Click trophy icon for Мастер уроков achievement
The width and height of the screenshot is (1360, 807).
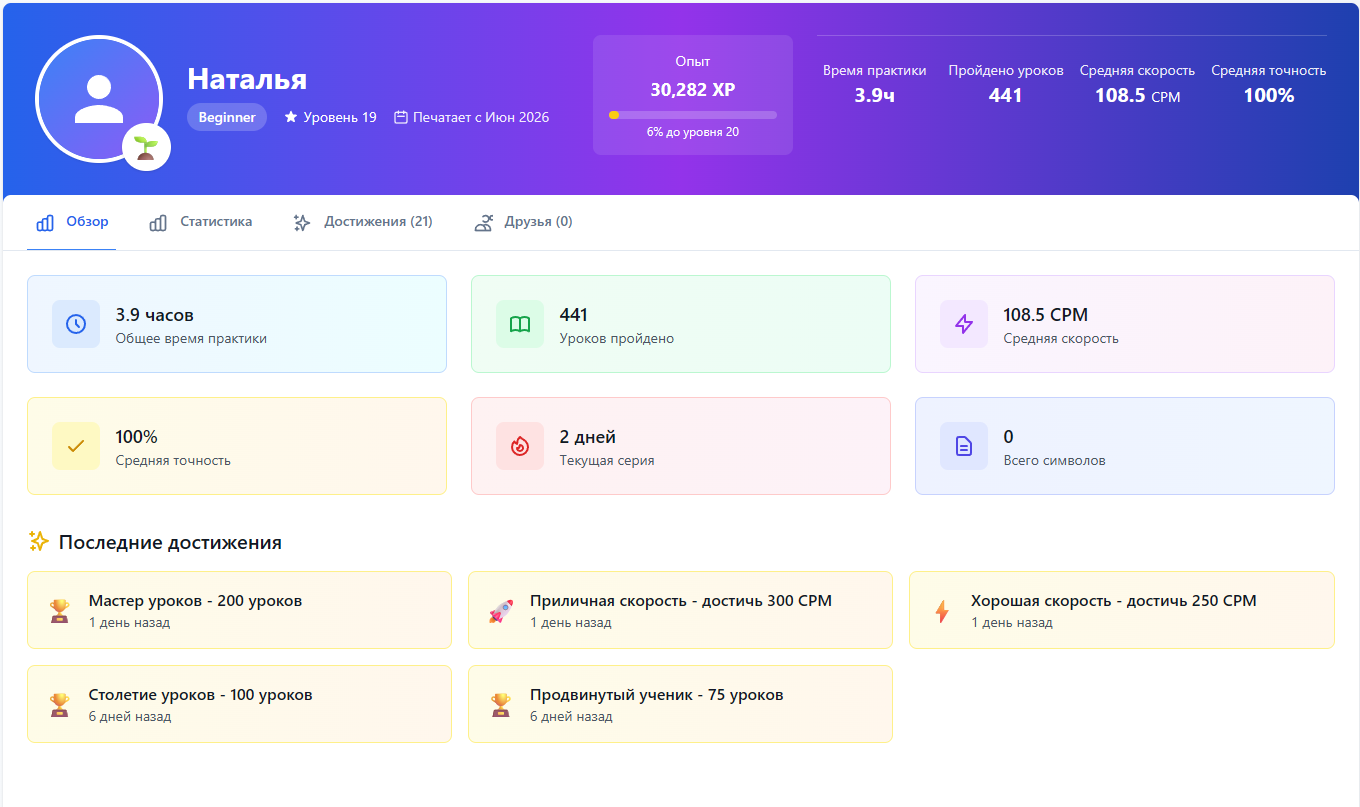(x=59, y=611)
